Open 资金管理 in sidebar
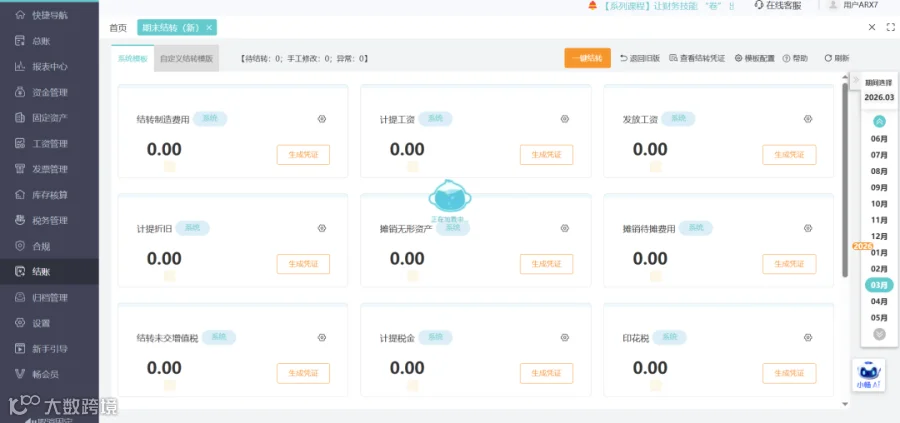Screen dimensions: 900x423 [x=49, y=92]
